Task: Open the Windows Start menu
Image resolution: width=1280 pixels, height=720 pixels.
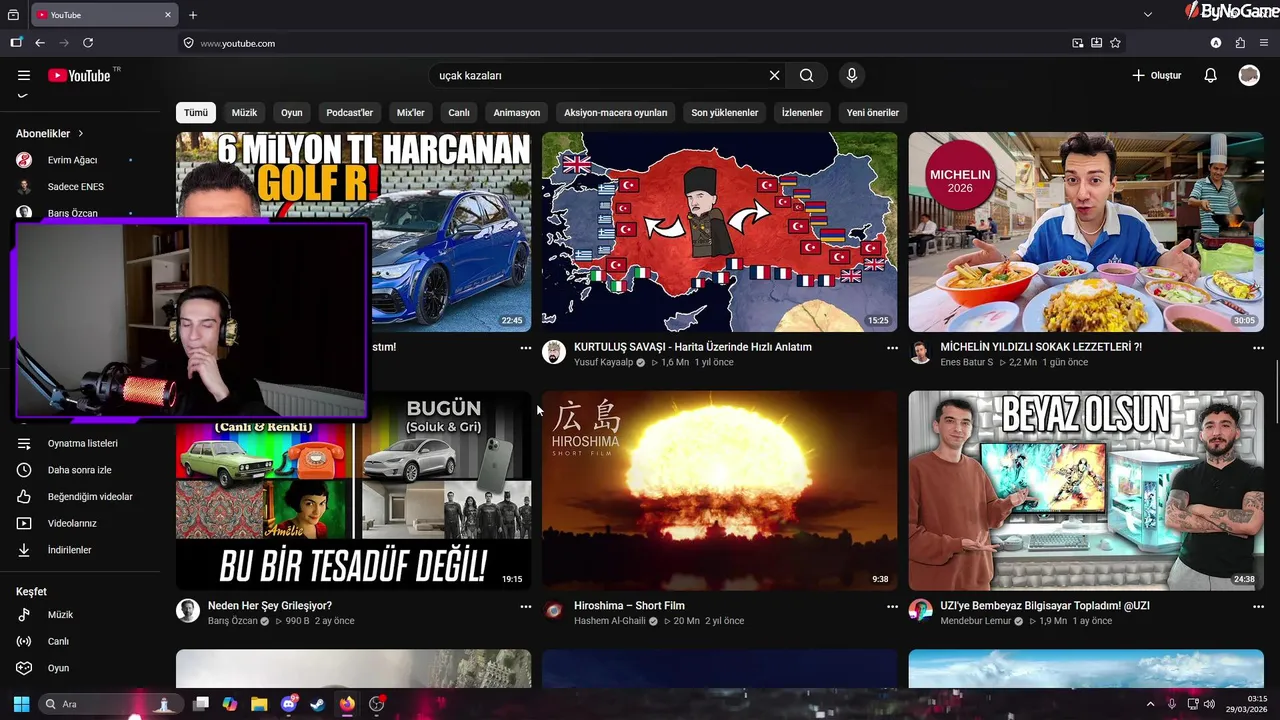Action: point(21,704)
